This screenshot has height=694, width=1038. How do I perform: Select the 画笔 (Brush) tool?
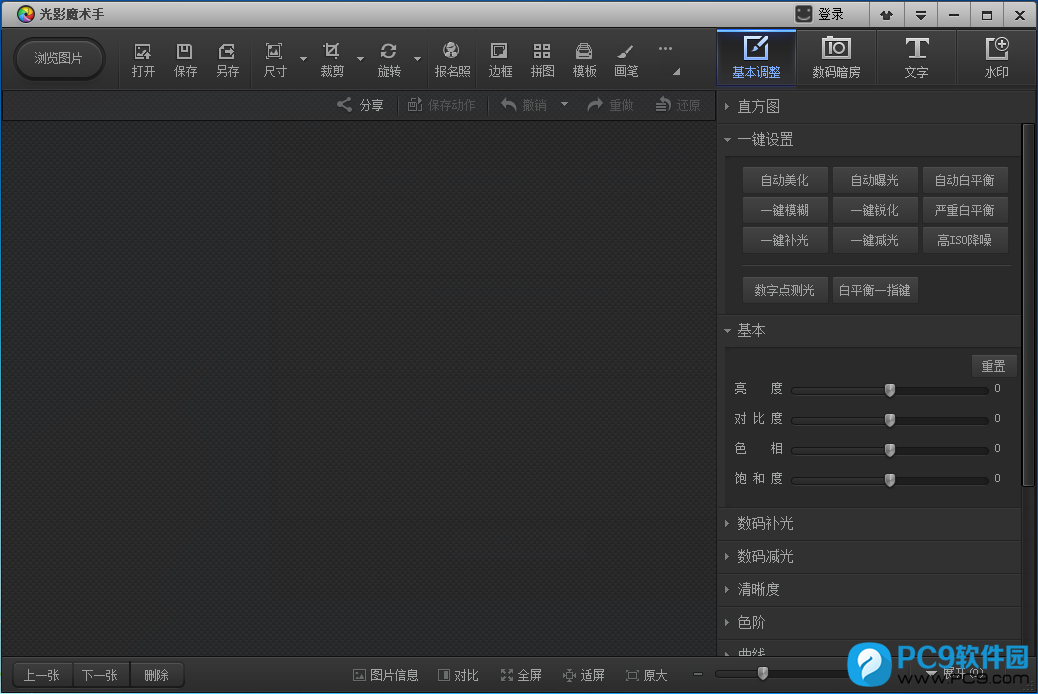coord(626,60)
